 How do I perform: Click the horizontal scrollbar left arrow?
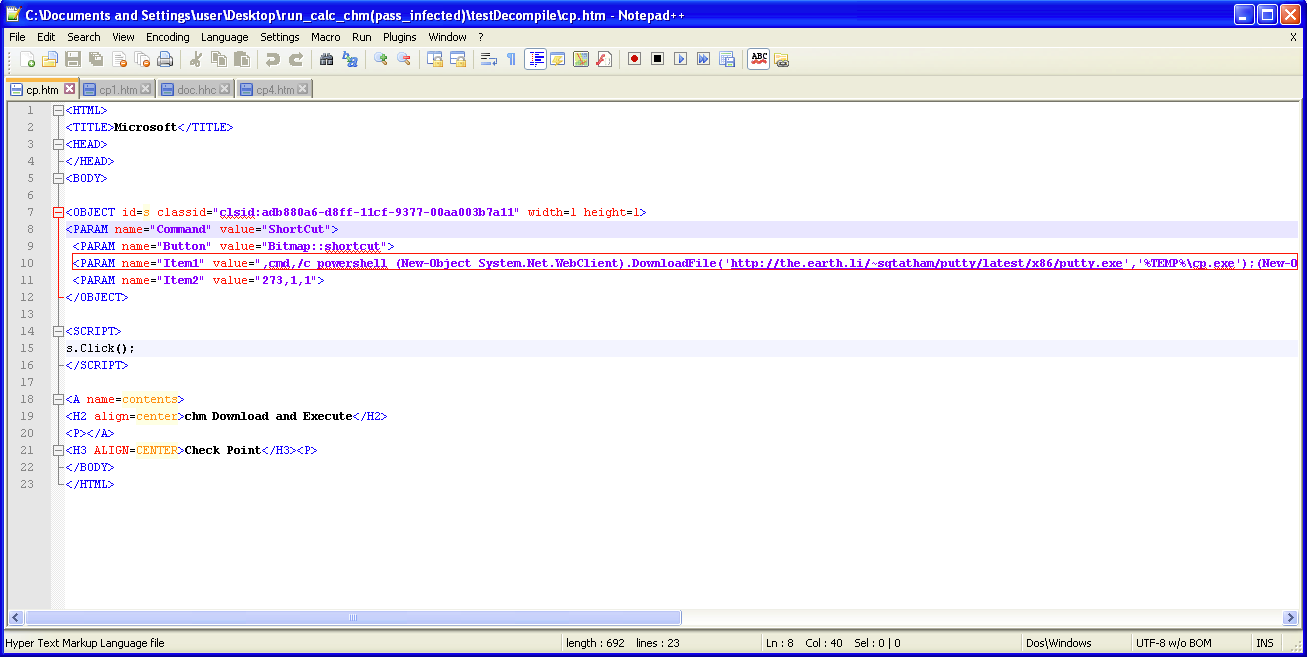(x=16, y=618)
